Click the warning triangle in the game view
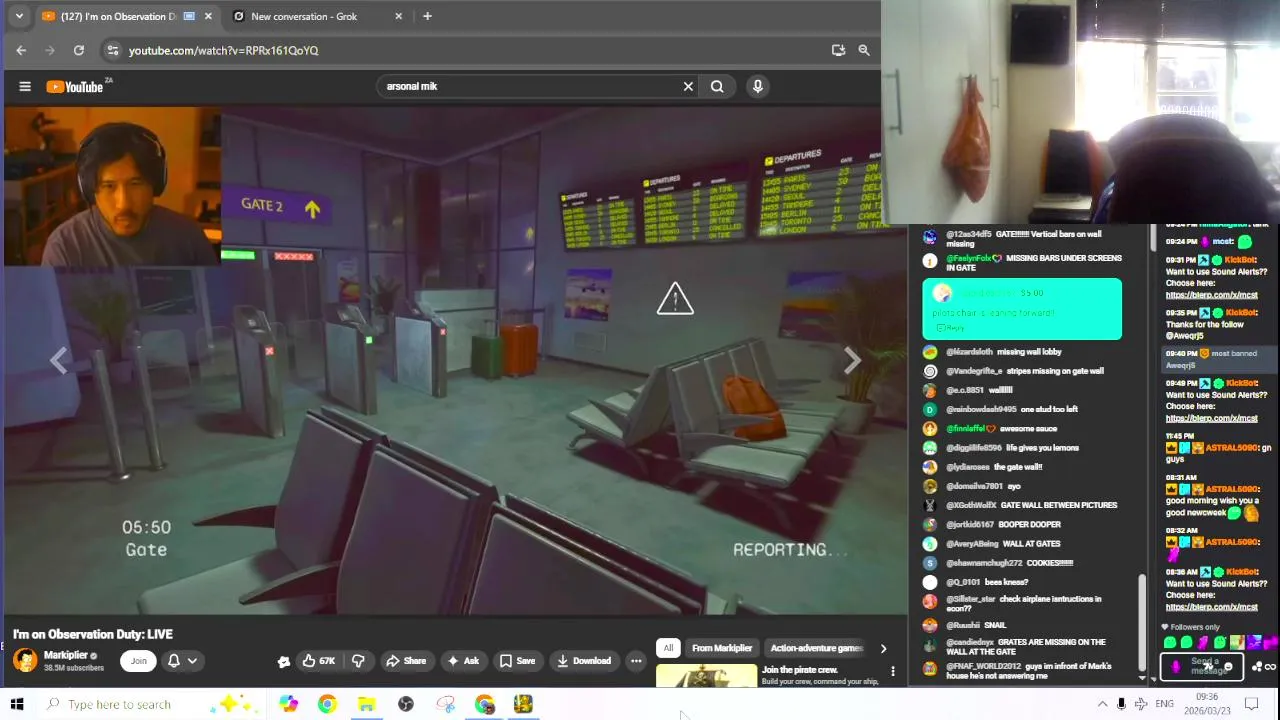Image resolution: width=1280 pixels, height=720 pixels. 675,299
